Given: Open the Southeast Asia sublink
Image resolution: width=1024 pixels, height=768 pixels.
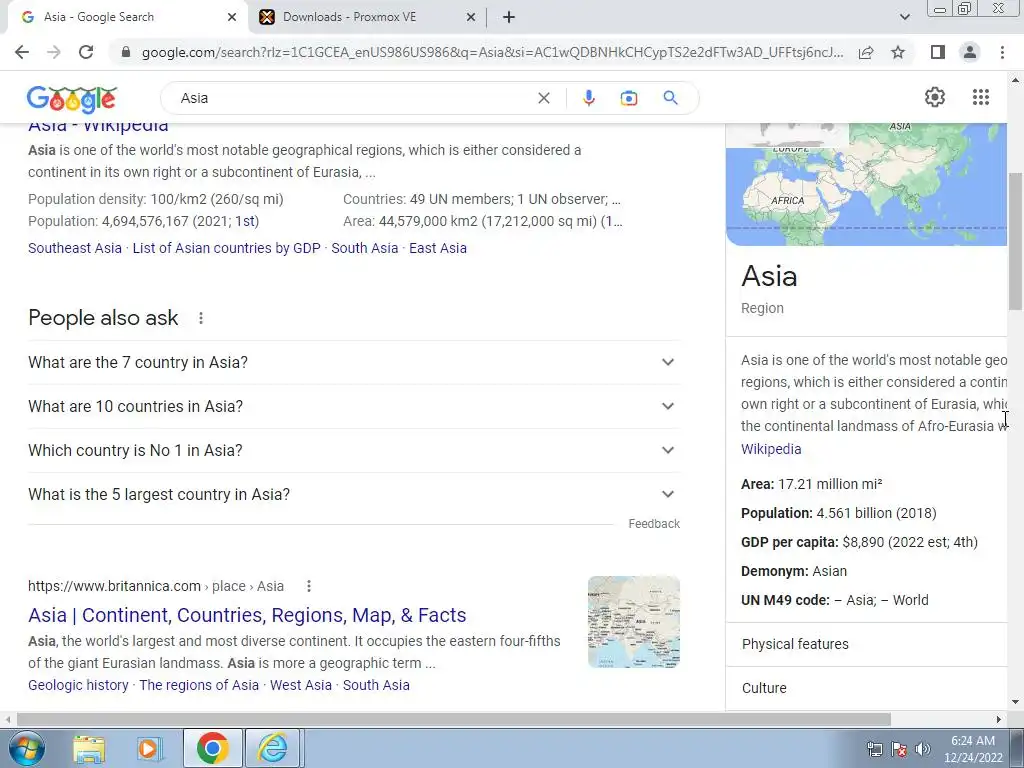Looking at the screenshot, I should tap(74, 248).
